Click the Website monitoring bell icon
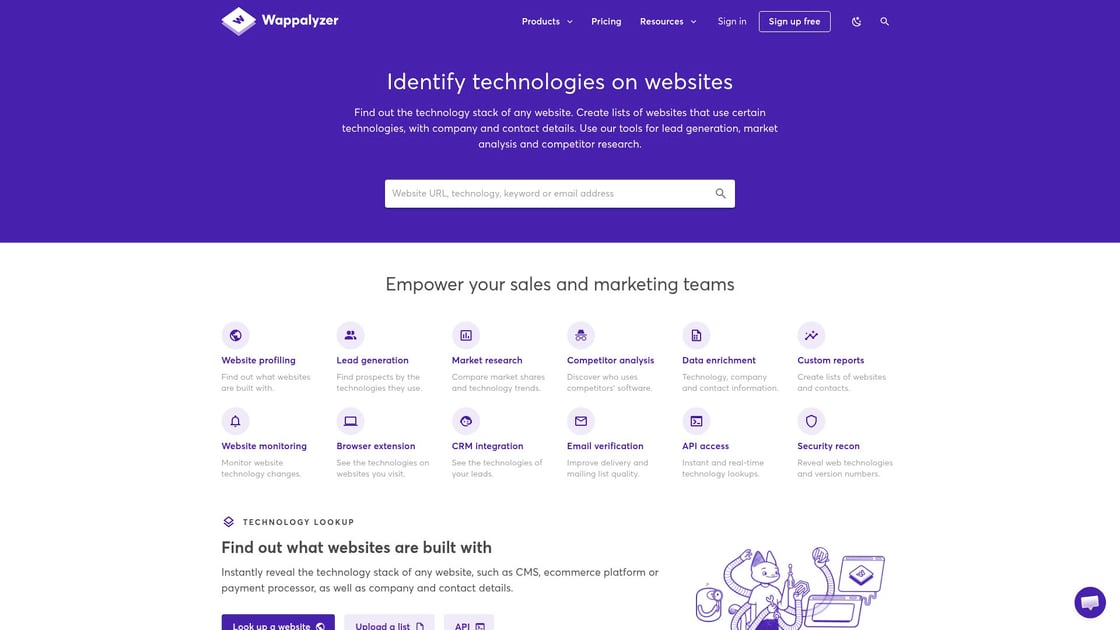1120x630 pixels. coord(235,421)
